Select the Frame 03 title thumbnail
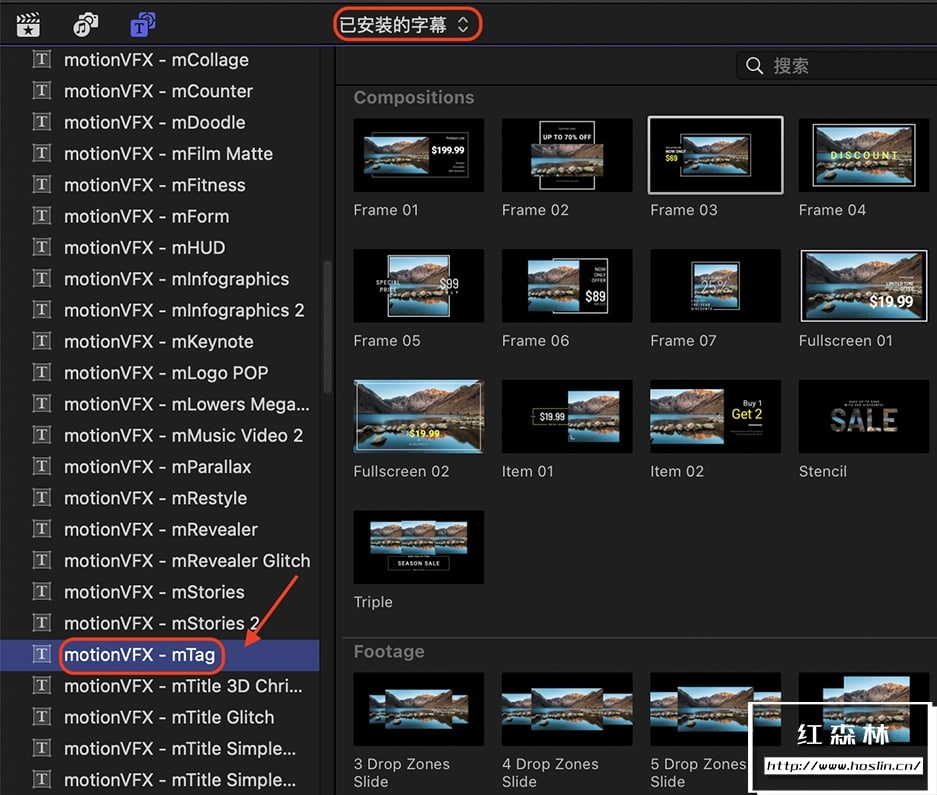This screenshot has height=795, width=937. tap(715, 155)
